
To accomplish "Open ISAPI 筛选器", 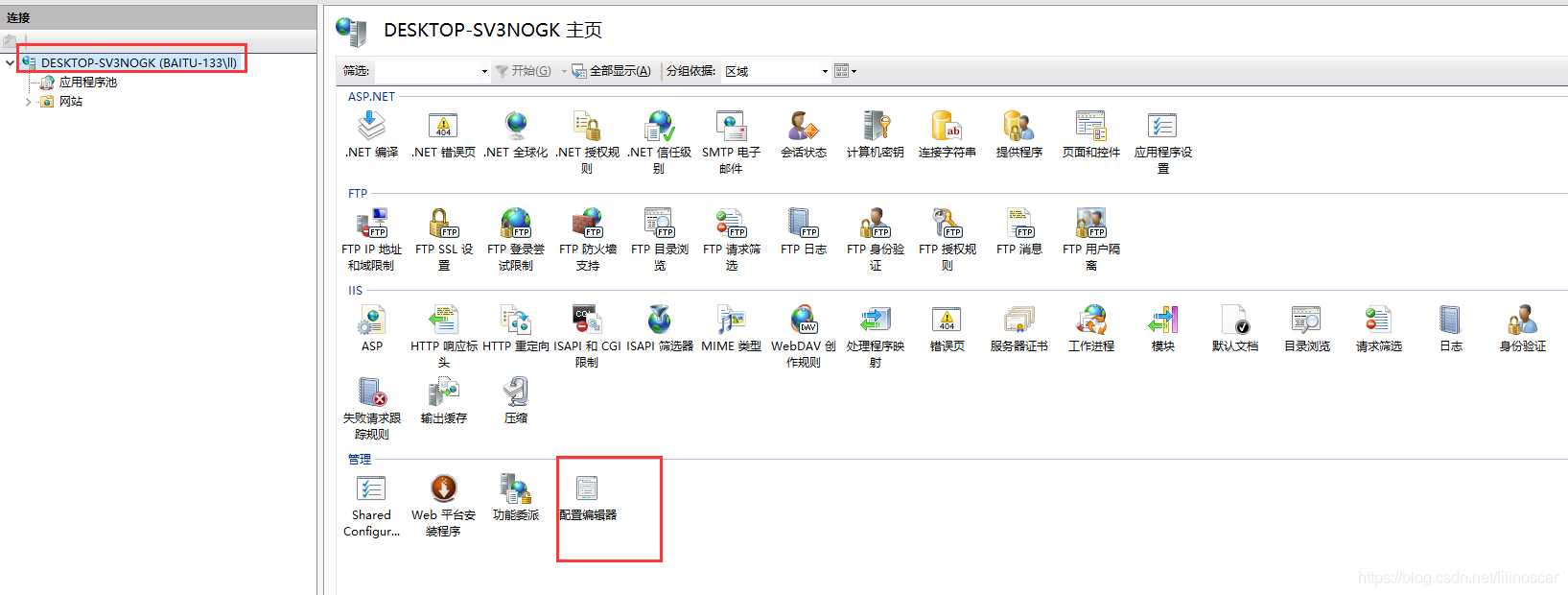I will coord(660,328).
